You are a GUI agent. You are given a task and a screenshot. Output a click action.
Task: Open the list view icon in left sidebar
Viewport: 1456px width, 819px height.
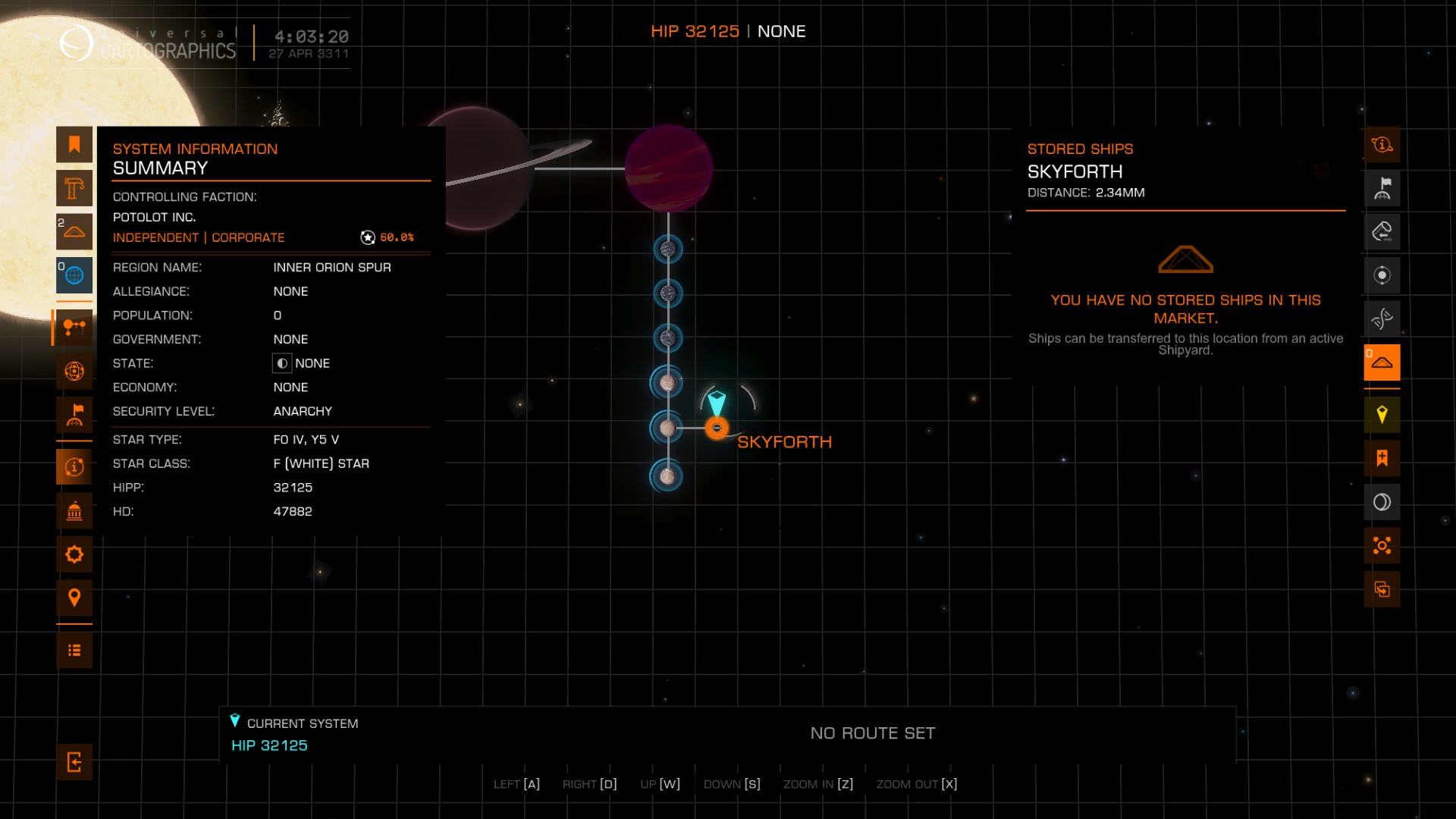pyautogui.click(x=74, y=651)
